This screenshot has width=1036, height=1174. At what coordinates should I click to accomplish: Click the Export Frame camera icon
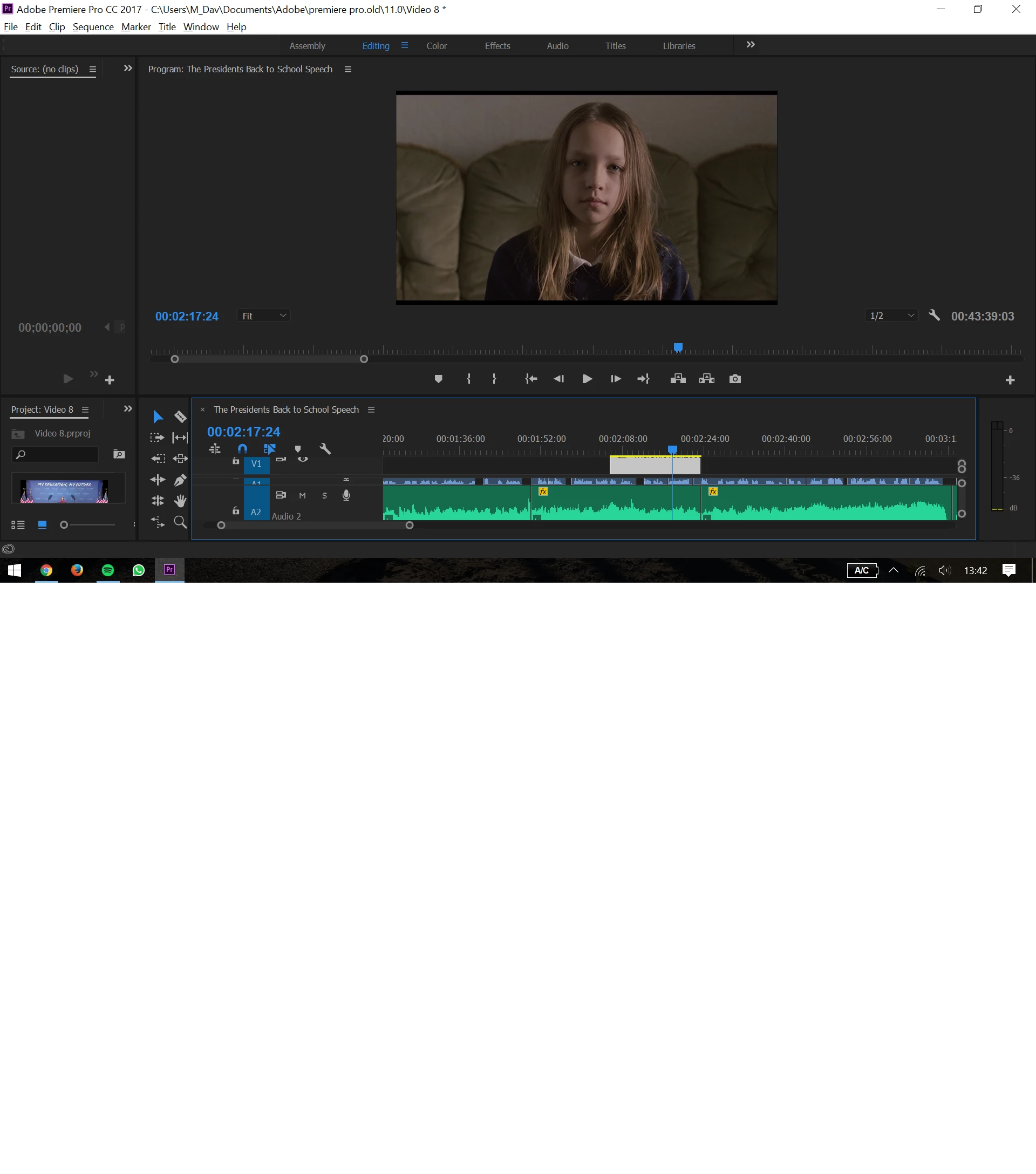click(x=734, y=379)
